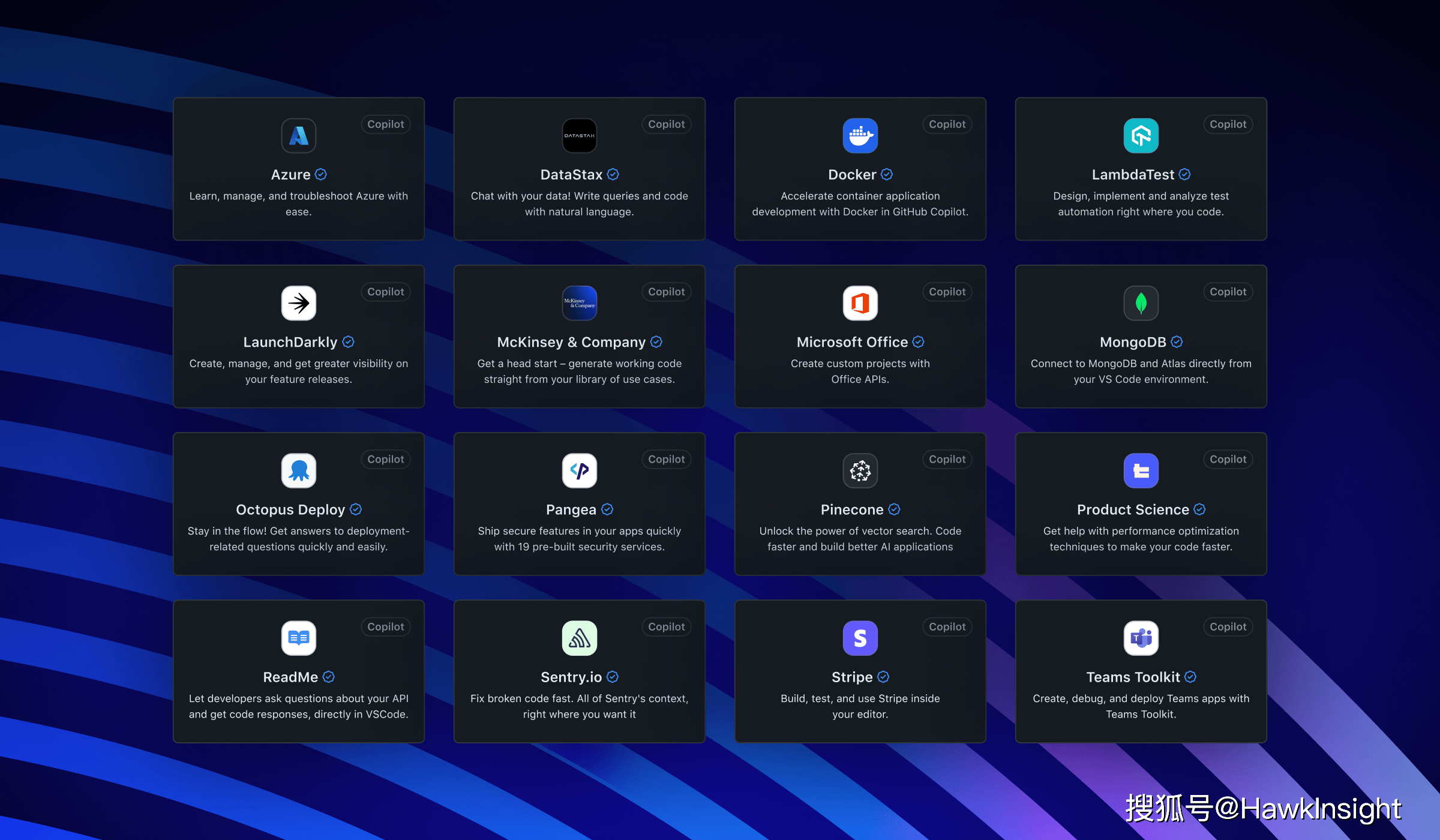Open the DataStax extension title
This screenshot has width=1440, height=840.
click(571, 175)
